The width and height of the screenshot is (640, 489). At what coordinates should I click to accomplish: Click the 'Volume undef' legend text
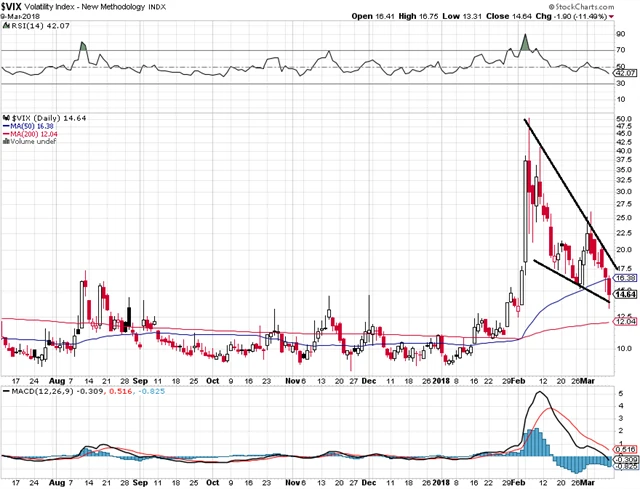click(33, 141)
